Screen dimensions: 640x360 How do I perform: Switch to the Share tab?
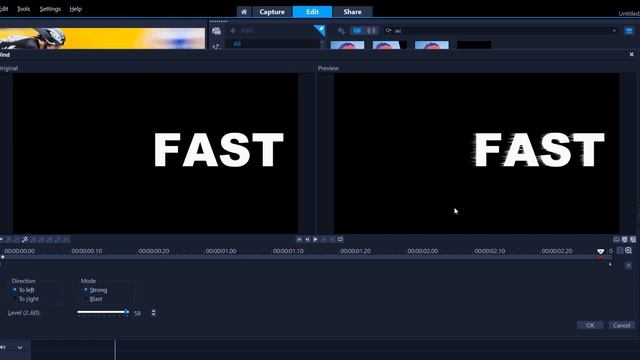pos(352,12)
